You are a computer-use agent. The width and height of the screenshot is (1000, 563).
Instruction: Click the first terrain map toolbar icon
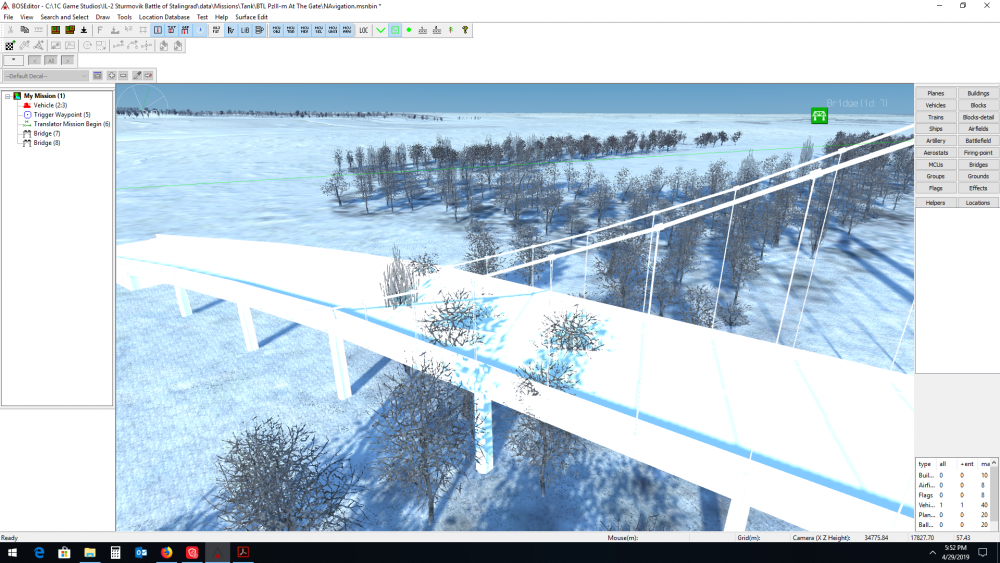55,30
